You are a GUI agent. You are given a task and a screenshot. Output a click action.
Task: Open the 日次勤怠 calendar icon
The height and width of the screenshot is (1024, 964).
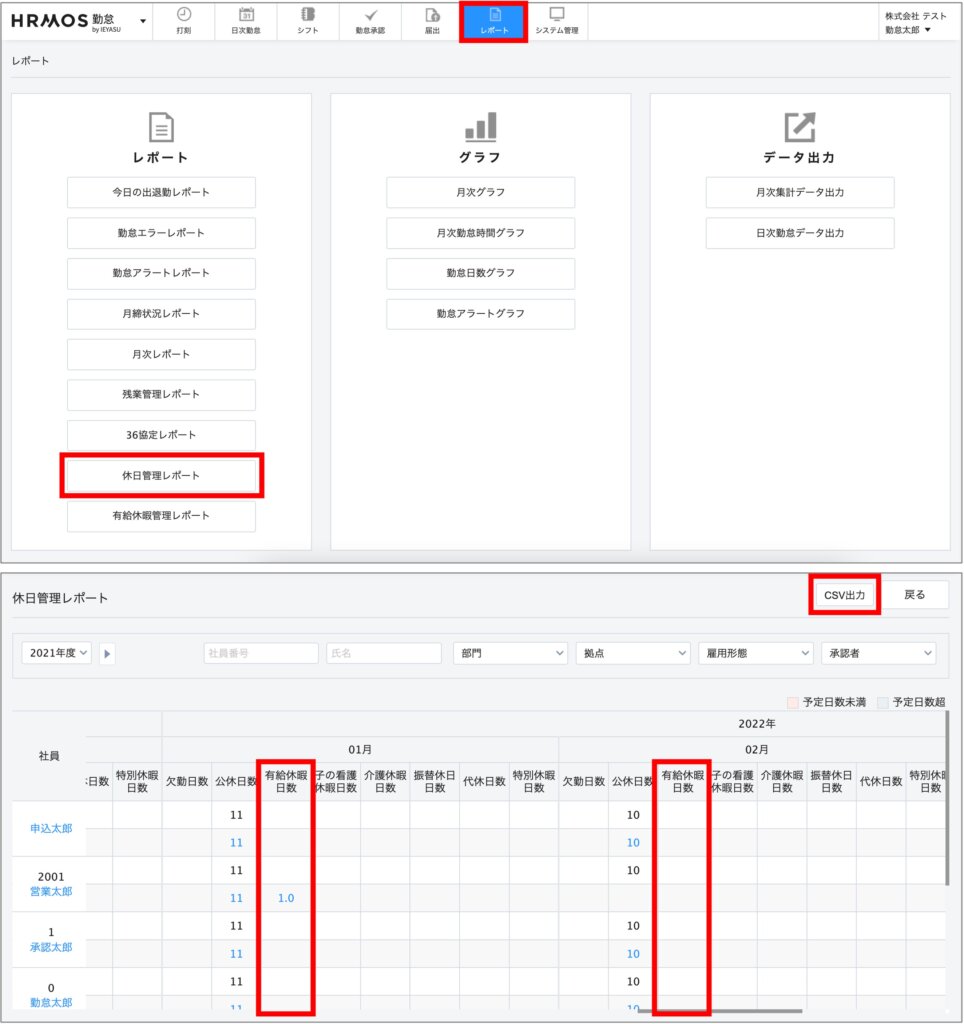tap(247, 15)
